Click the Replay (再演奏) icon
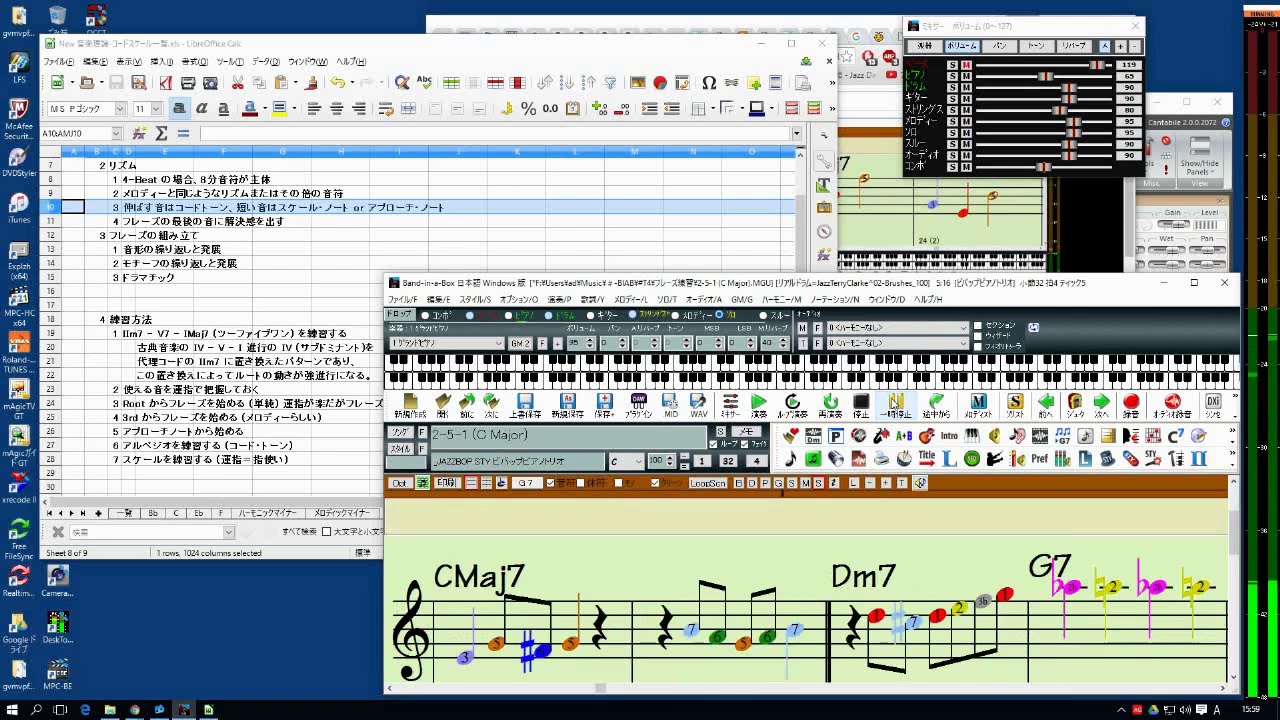This screenshot has width=1280, height=720. (x=830, y=405)
